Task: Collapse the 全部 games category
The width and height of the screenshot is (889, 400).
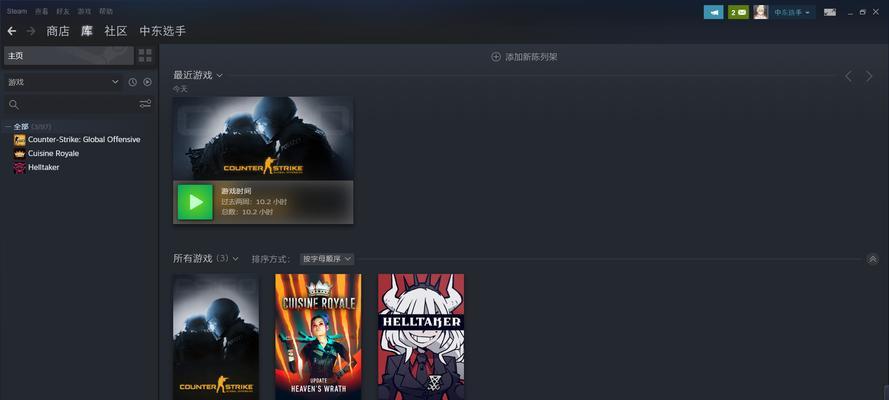Action: click(9, 126)
